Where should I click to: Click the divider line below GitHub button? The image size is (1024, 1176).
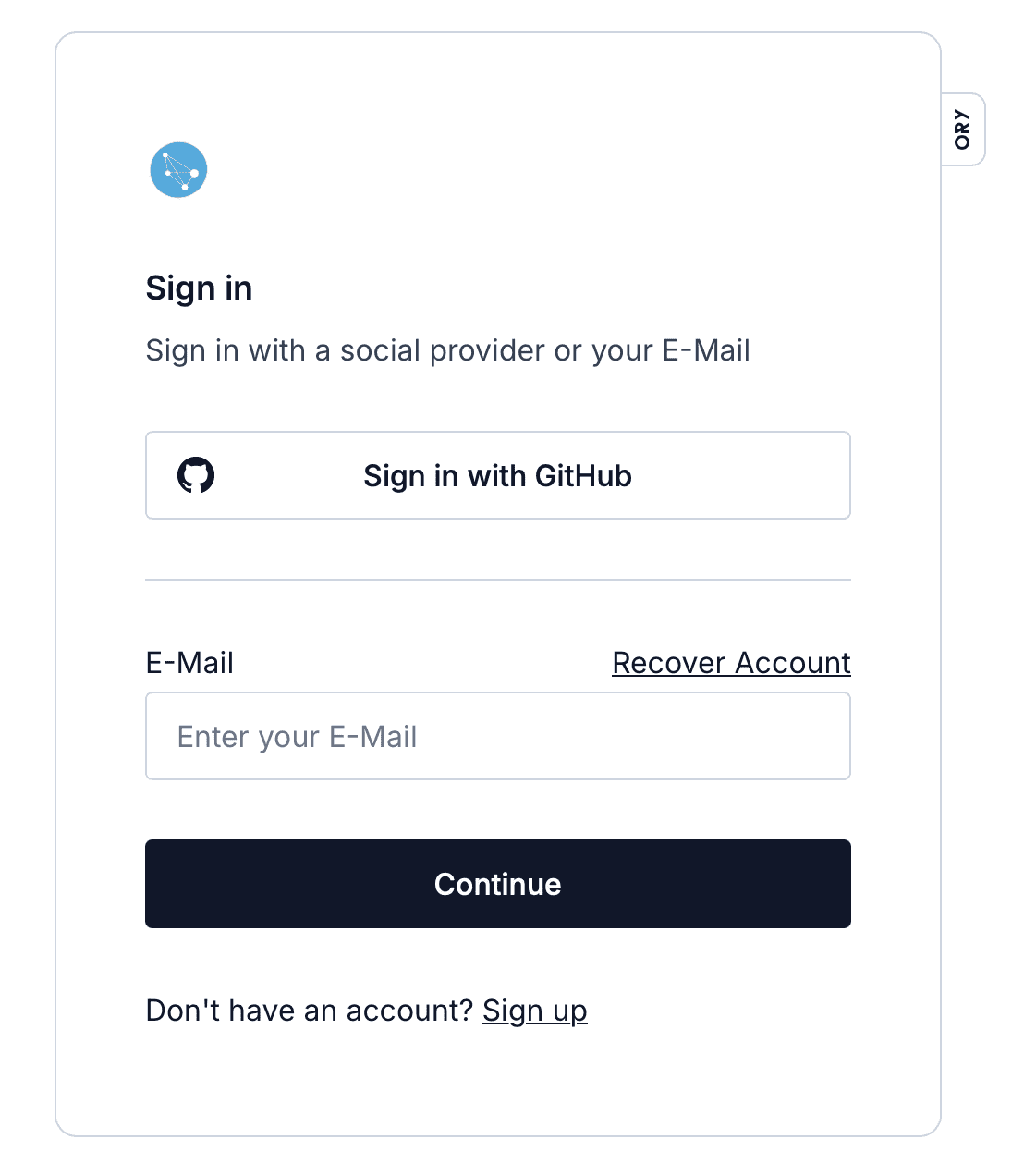click(x=497, y=580)
